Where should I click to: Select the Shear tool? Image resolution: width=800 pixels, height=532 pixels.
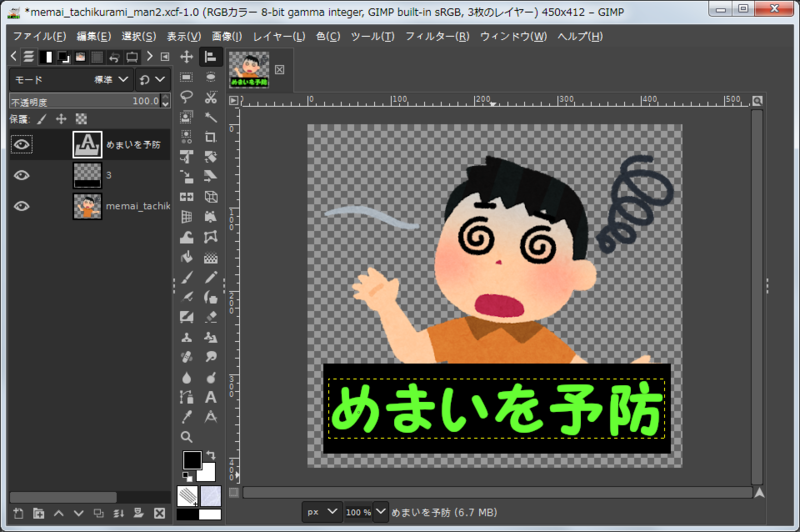click(x=211, y=176)
